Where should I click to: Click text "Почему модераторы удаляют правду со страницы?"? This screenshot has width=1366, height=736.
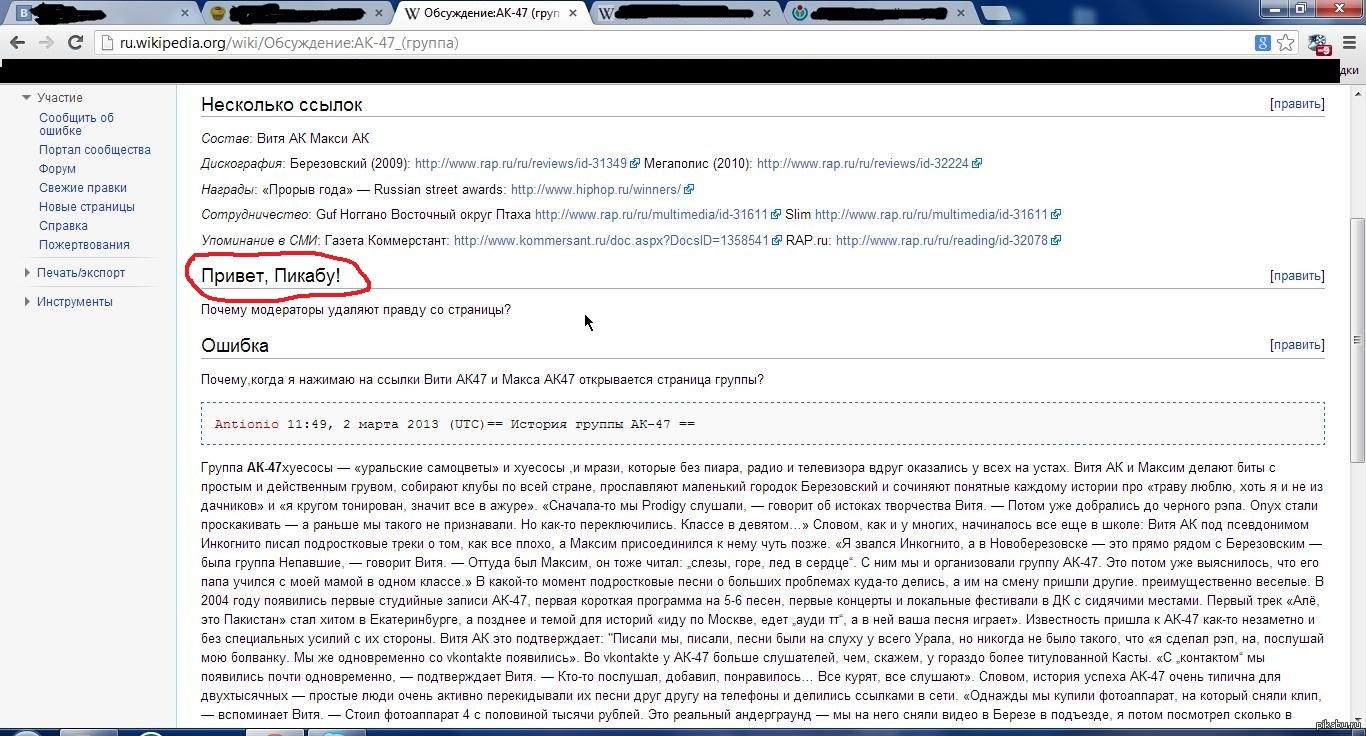(x=356, y=310)
